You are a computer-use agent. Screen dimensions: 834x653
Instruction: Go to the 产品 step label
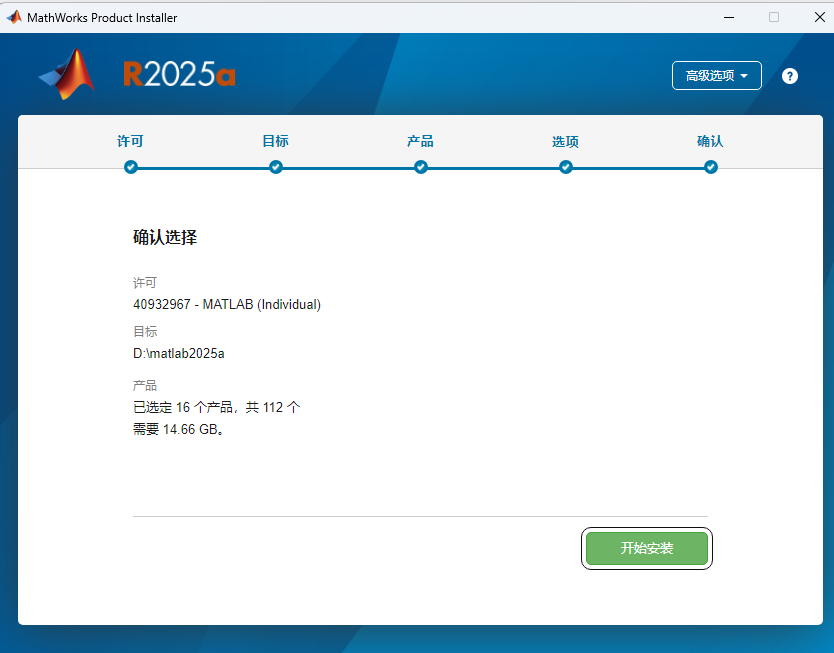coord(420,141)
